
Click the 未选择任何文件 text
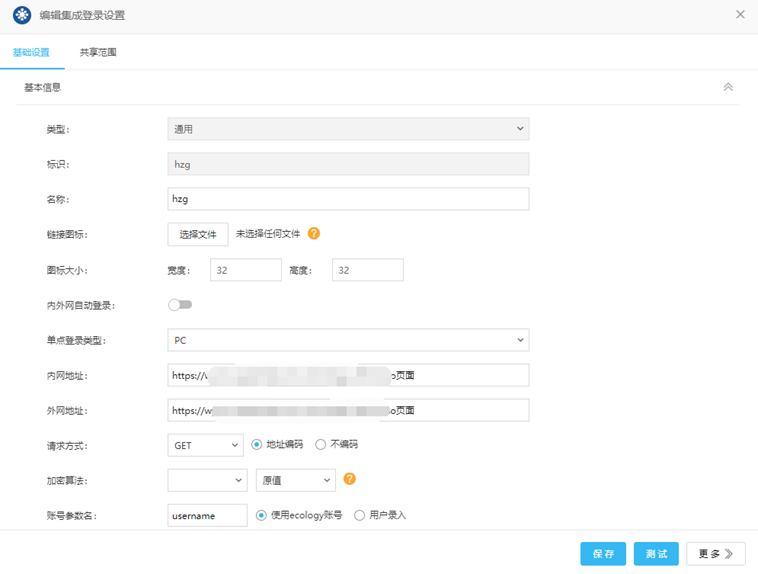(x=268, y=234)
